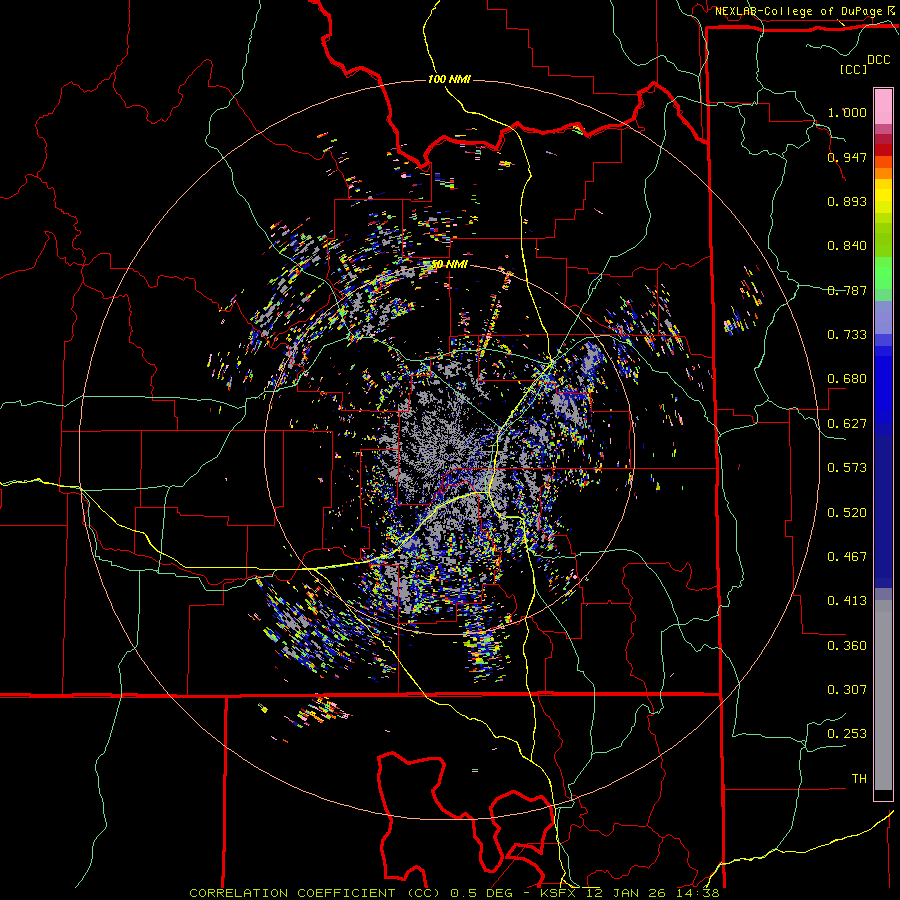
Task: Pick the red band near 0.947 in the legend
Action: 883,149
